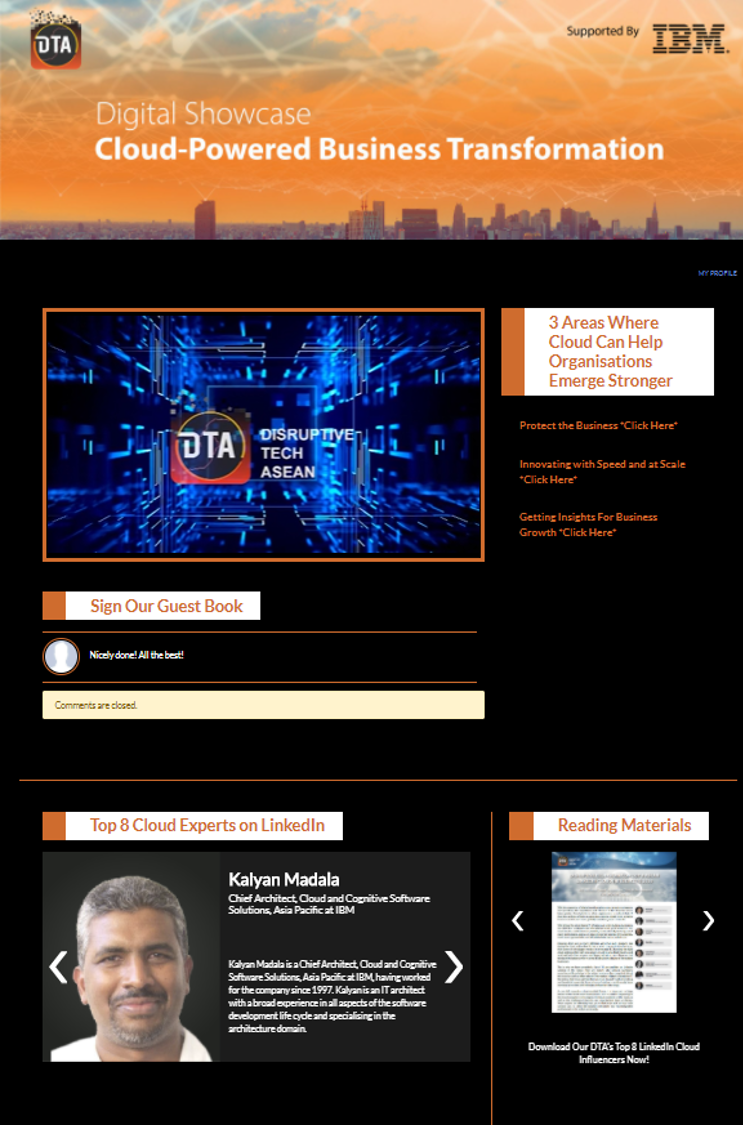Open the My Profile link
The image size is (743, 1125).
coord(717,273)
